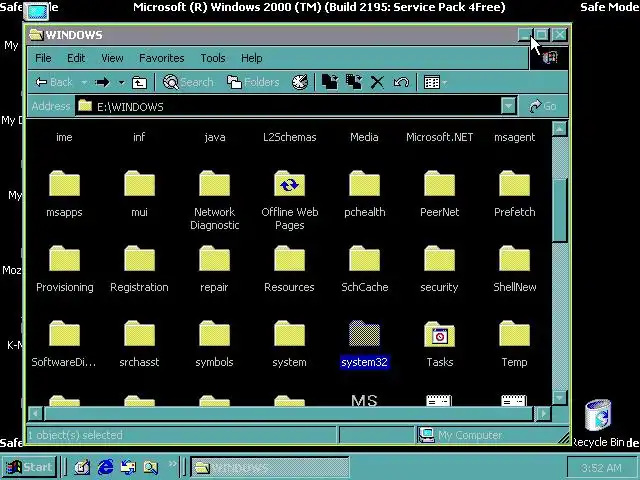Click the horizontal scrollbar left arrow
The height and width of the screenshot is (480, 640).
click(36, 414)
